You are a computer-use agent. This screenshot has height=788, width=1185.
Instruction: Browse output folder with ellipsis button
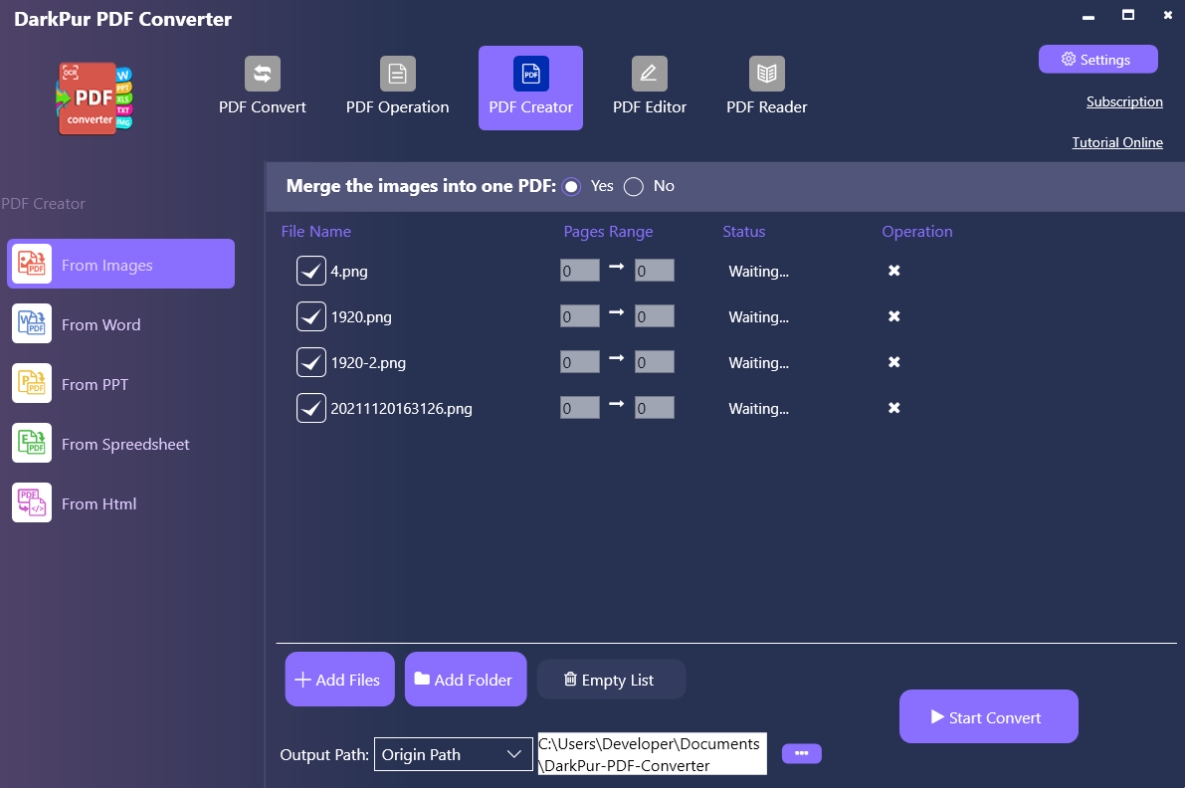tap(801, 753)
